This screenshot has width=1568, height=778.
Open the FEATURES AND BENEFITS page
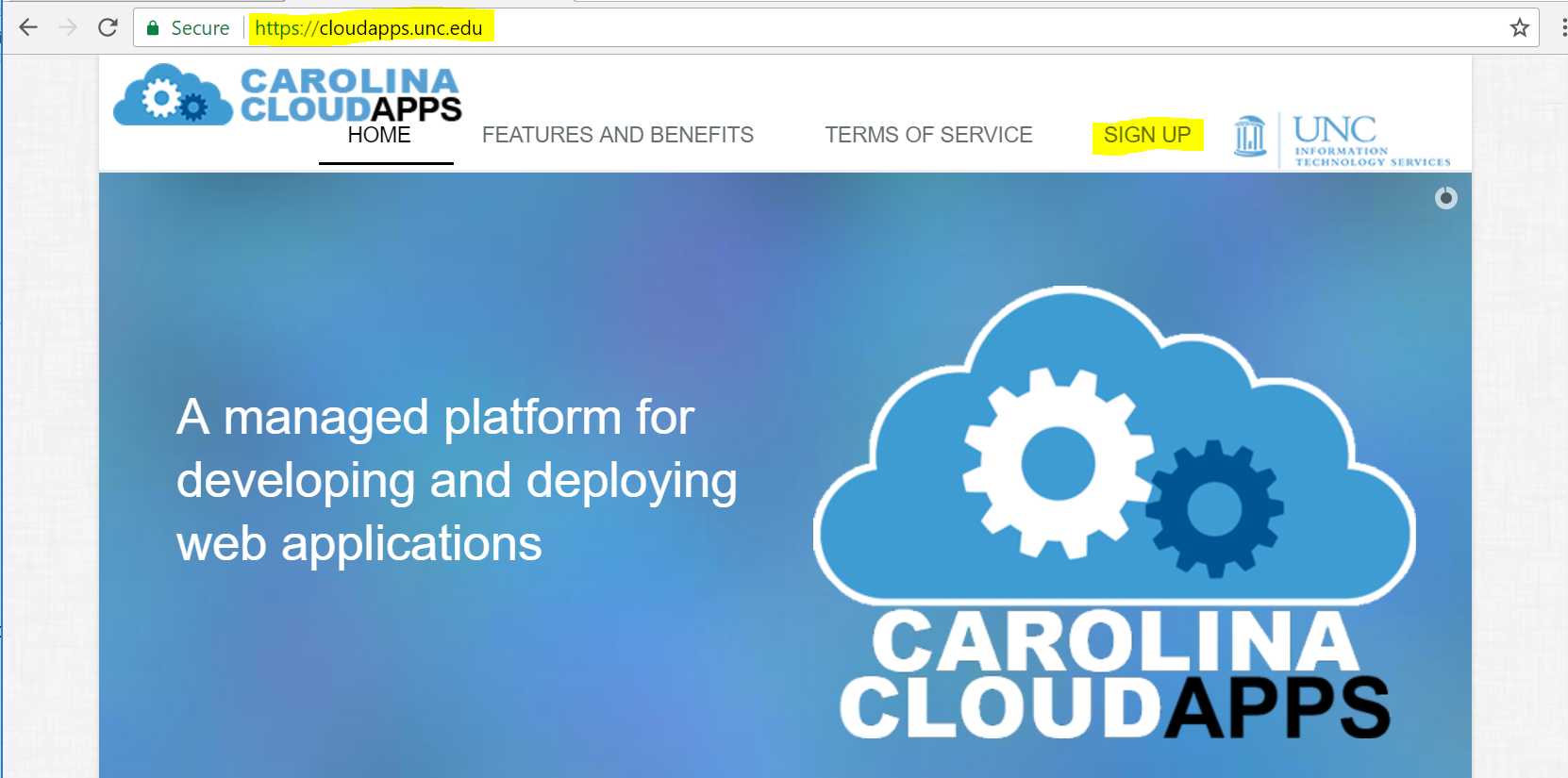[617, 136]
